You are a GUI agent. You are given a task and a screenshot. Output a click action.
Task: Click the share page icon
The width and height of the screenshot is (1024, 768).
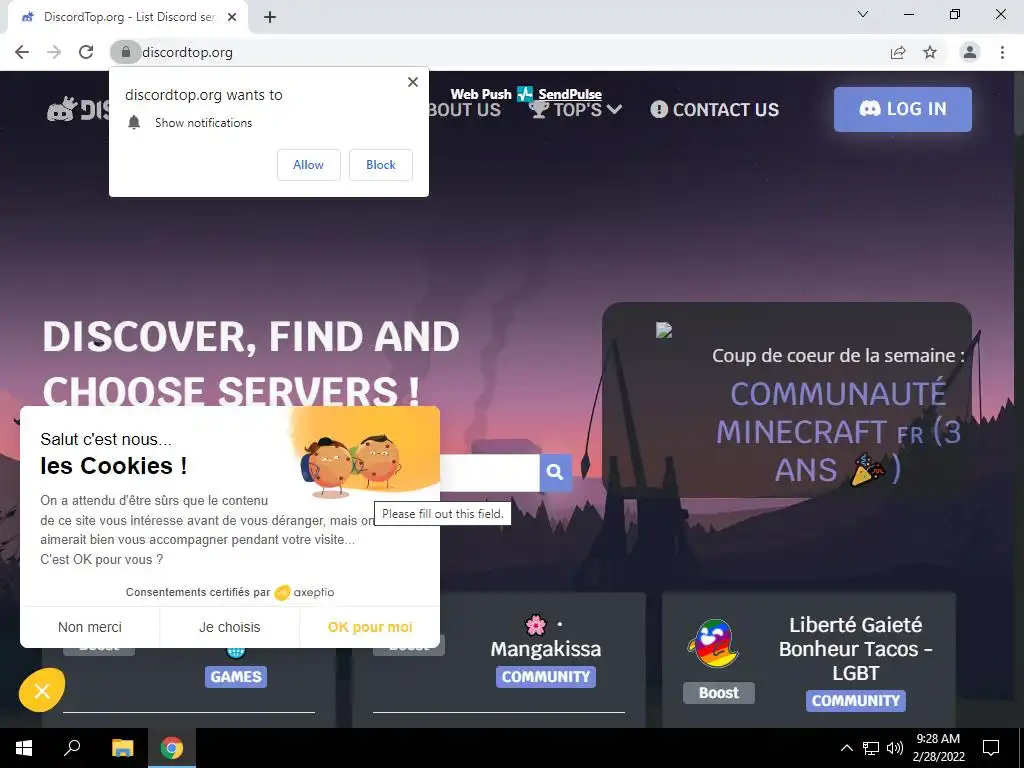pos(898,52)
